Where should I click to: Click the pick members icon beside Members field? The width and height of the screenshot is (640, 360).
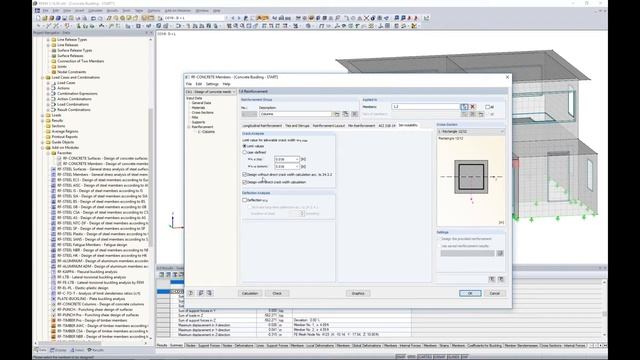click(464, 107)
